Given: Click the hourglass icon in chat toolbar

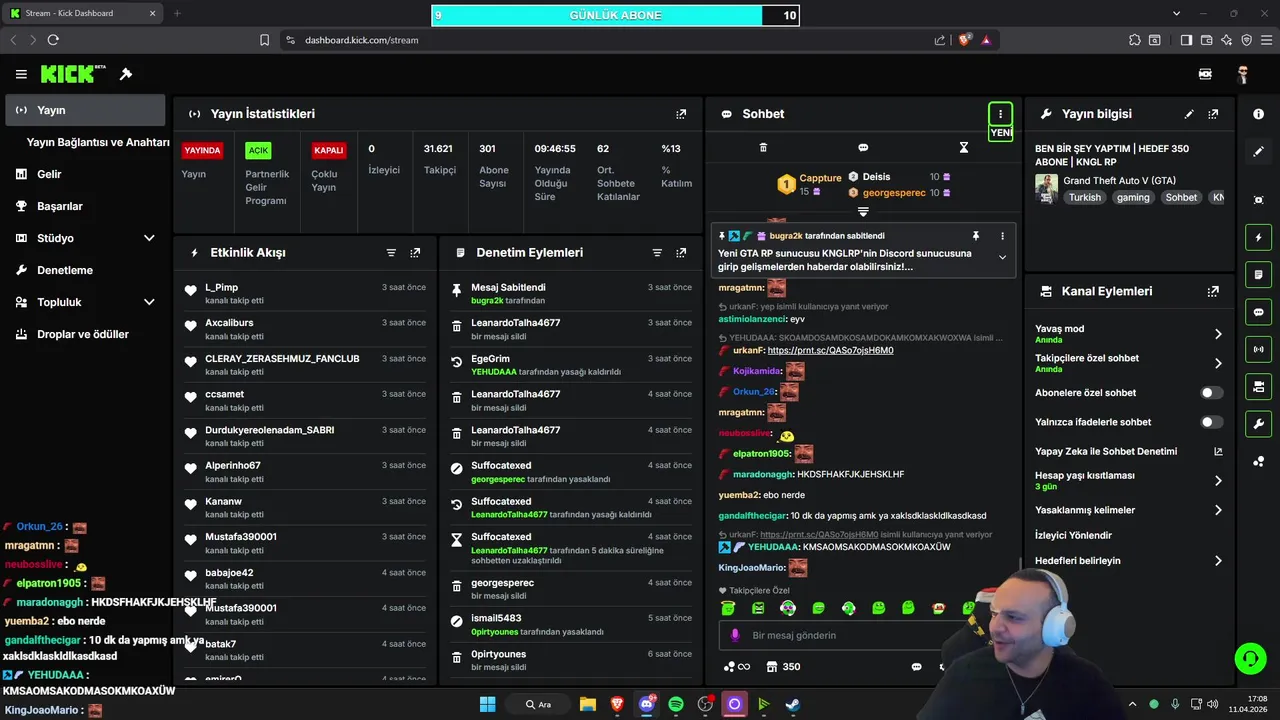Looking at the screenshot, I should click(964, 147).
